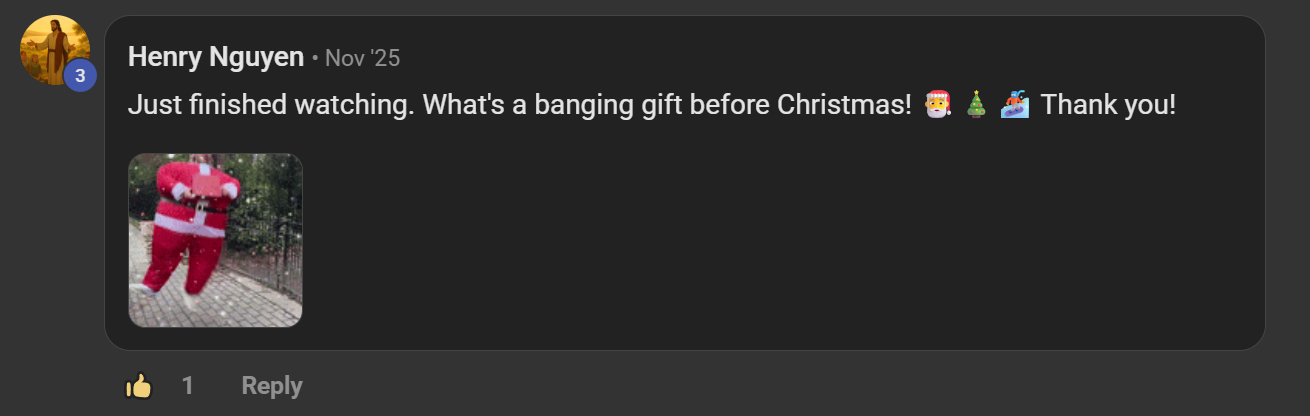
Task: Open the Henry Nguyen username link
Action: [x=216, y=58]
